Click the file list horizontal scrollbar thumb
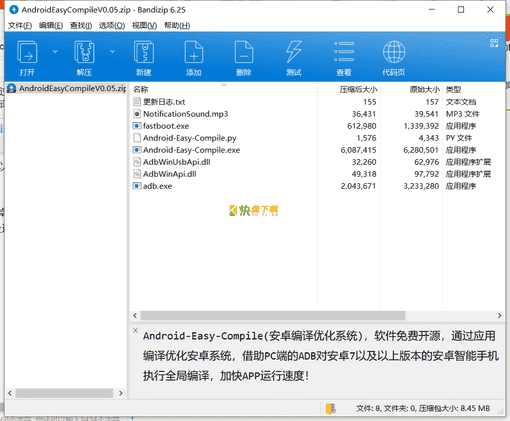The height and width of the screenshot is (421, 510). click(x=273, y=316)
